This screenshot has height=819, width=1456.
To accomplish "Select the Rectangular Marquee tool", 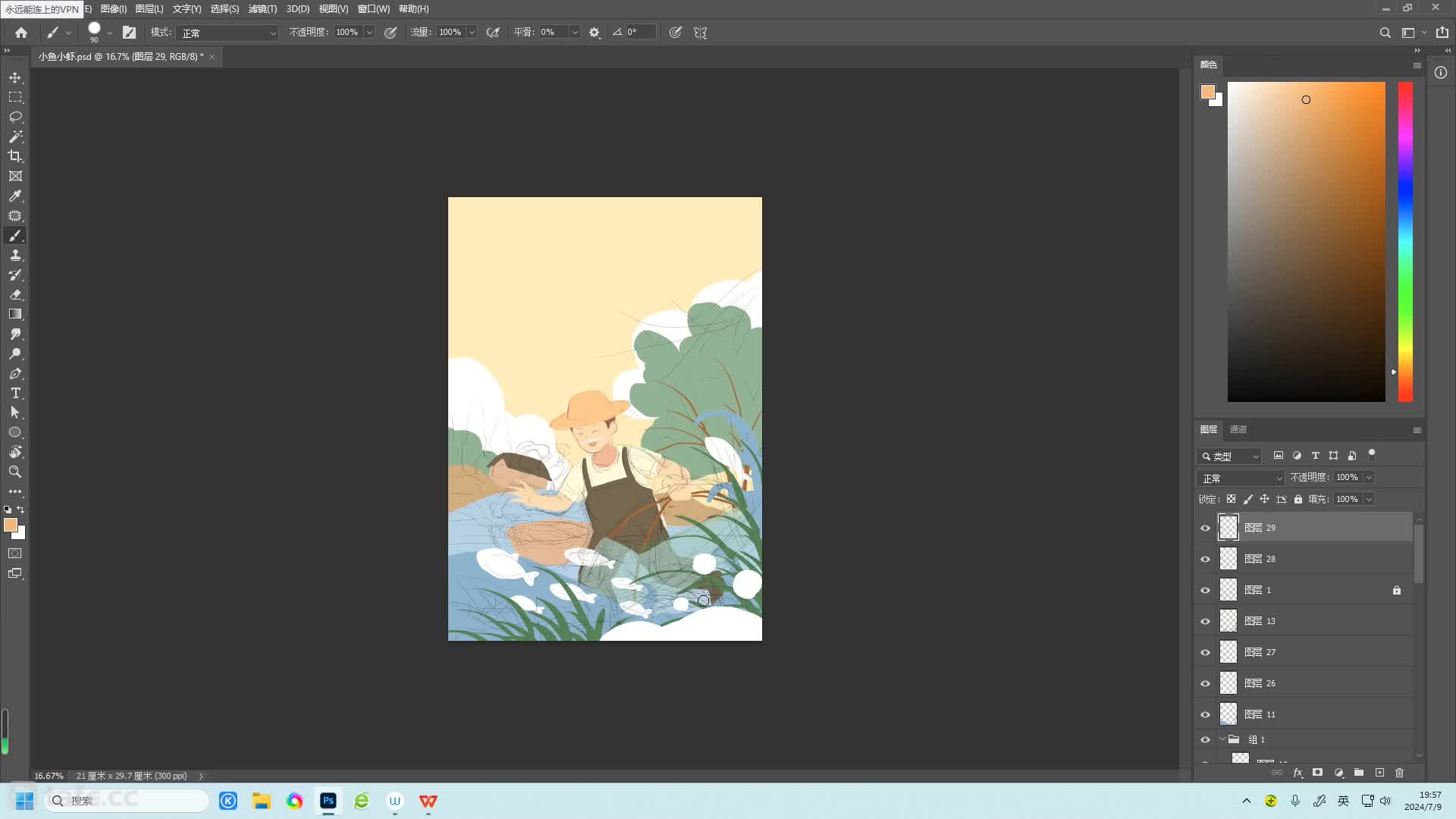I will [x=15, y=98].
